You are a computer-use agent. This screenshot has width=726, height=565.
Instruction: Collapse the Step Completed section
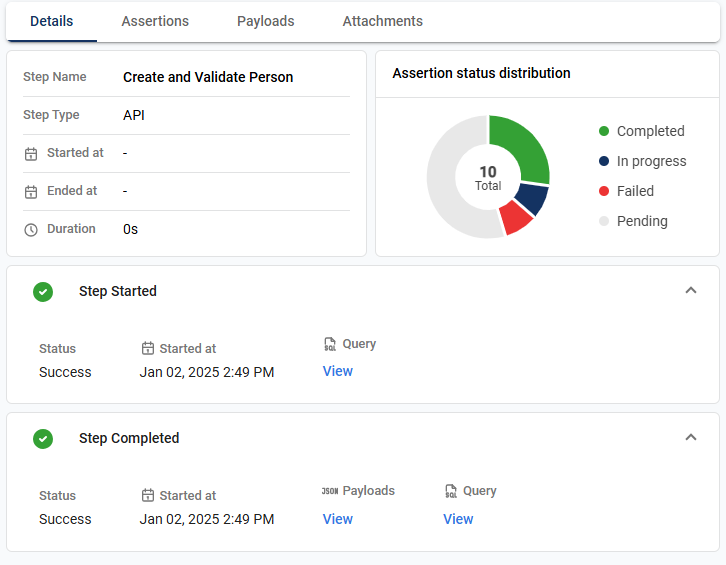pos(690,438)
